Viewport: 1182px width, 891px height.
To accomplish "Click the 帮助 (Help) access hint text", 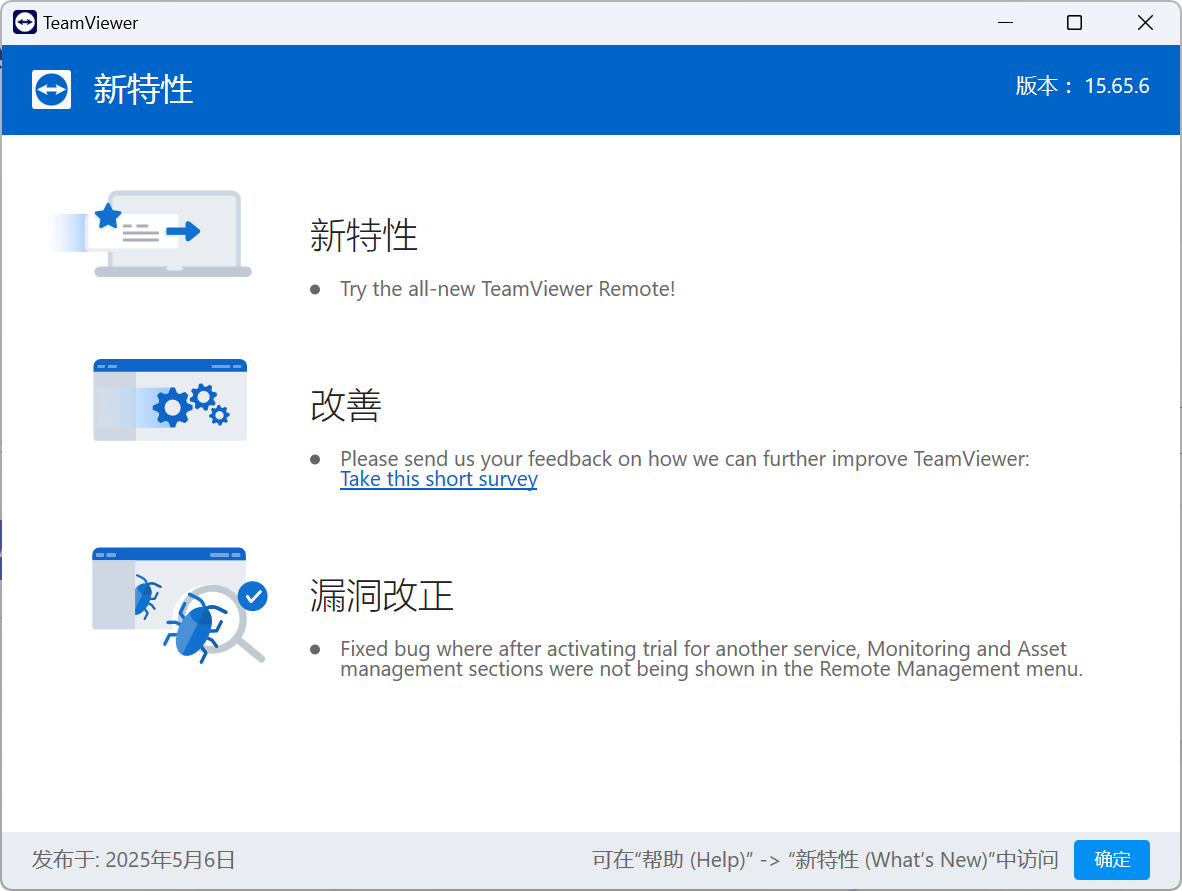I will [x=824, y=860].
